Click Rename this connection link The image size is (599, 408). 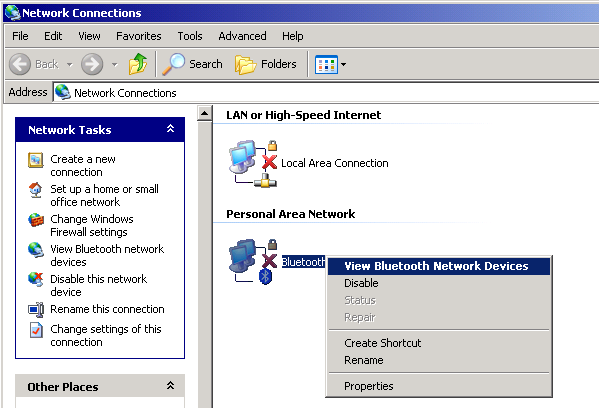click(107, 309)
